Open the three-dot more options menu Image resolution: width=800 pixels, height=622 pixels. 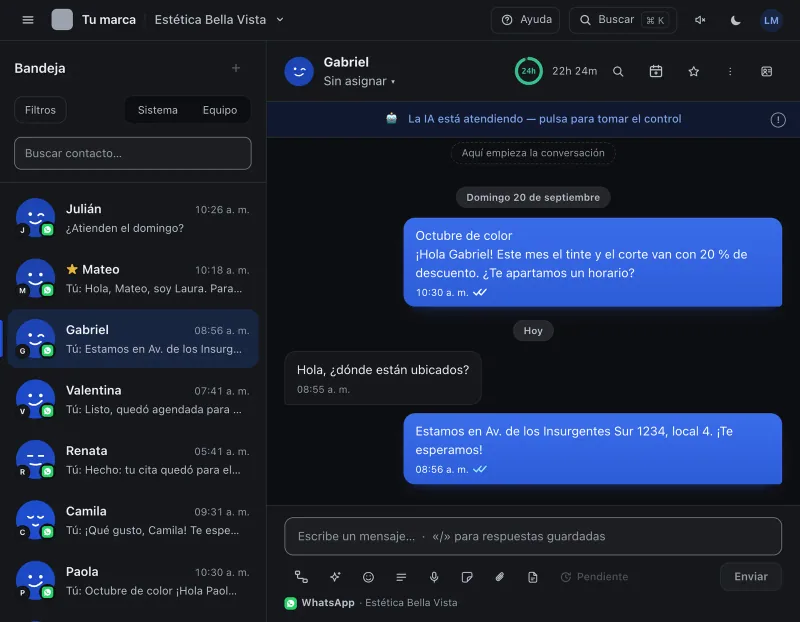pyautogui.click(x=730, y=71)
